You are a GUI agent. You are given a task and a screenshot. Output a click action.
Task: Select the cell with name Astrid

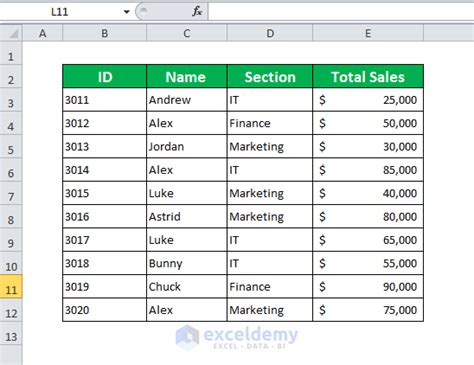[x=187, y=217]
